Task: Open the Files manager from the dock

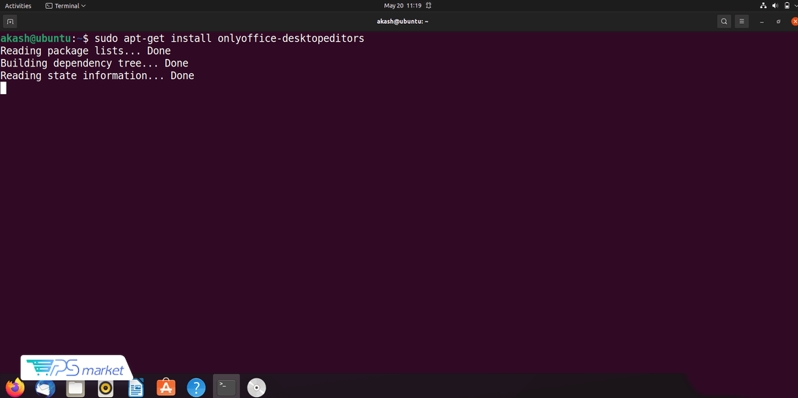Action: (x=75, y=388)
